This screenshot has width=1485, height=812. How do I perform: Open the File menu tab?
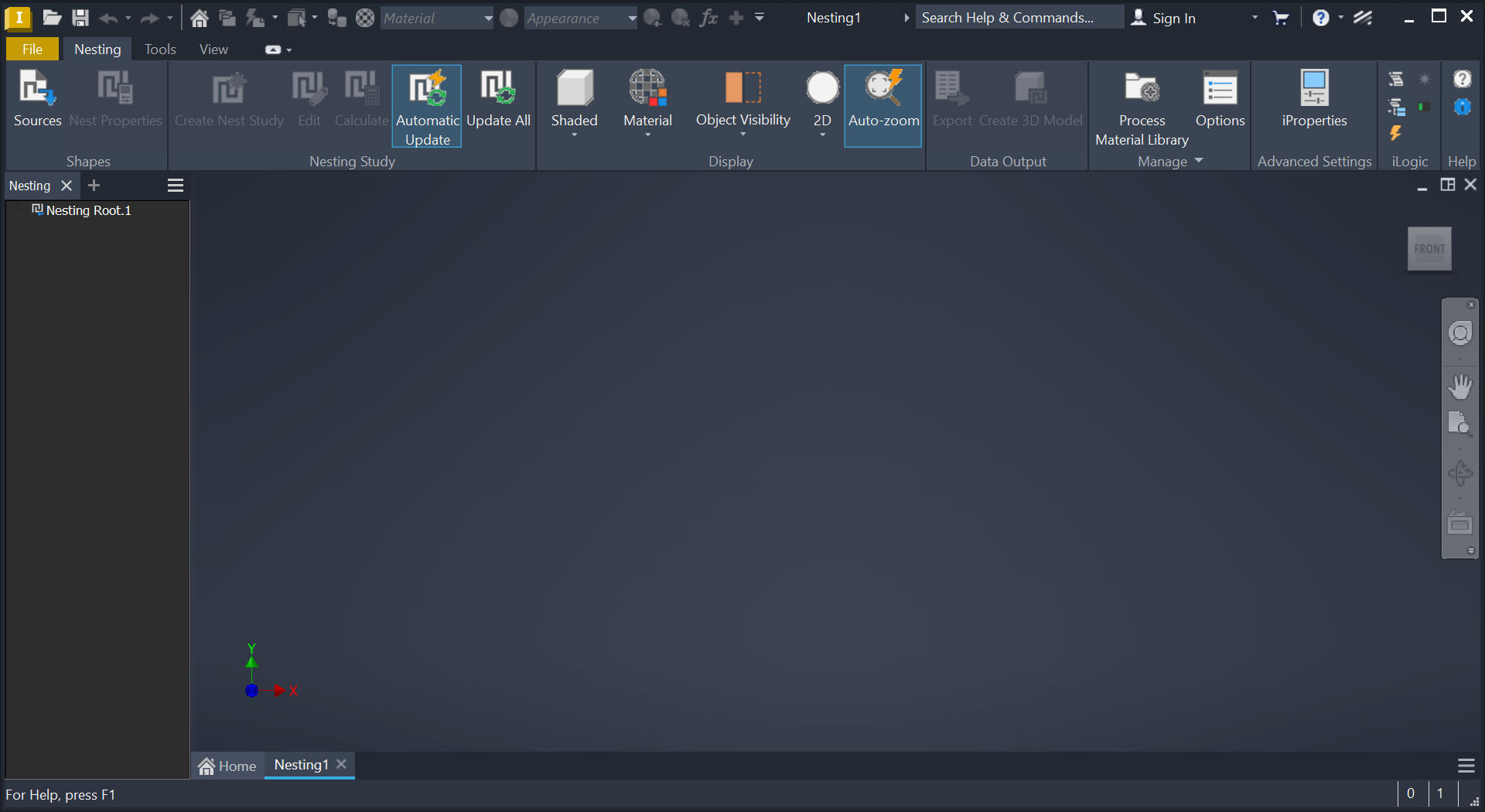pos(32,49)
